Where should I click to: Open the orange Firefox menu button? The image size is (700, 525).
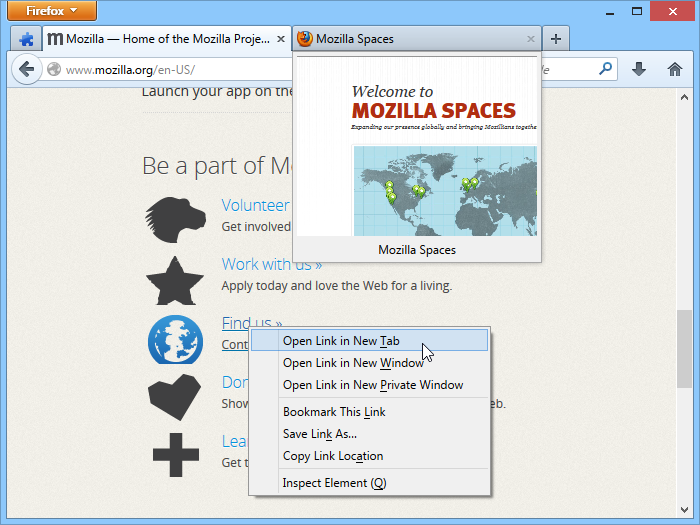click(x=52, y=10)
